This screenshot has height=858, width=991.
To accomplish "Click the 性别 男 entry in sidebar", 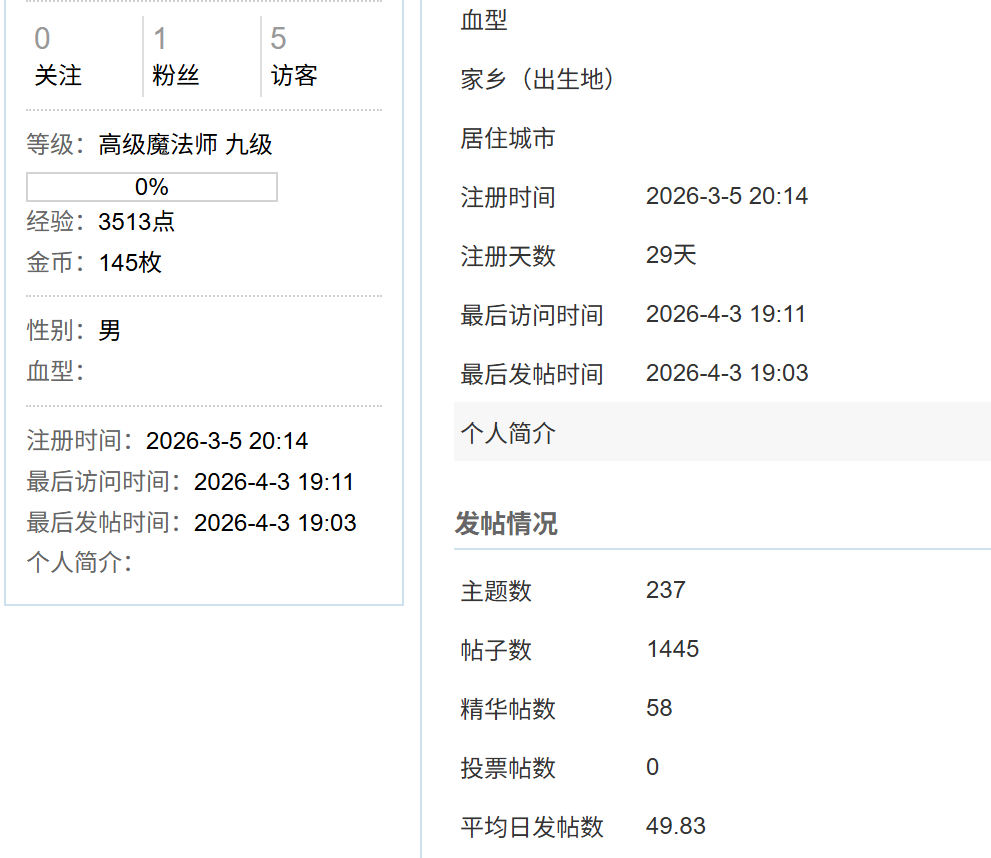I will point(109,330).
